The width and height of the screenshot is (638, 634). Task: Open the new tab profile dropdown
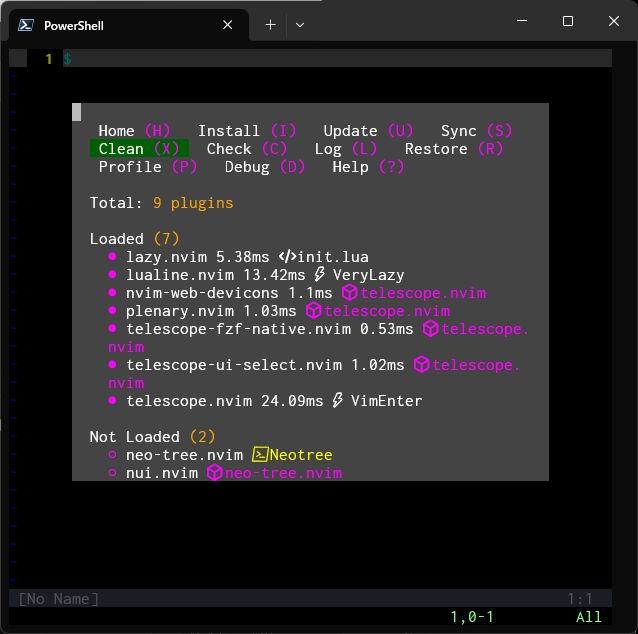(300, 25)
